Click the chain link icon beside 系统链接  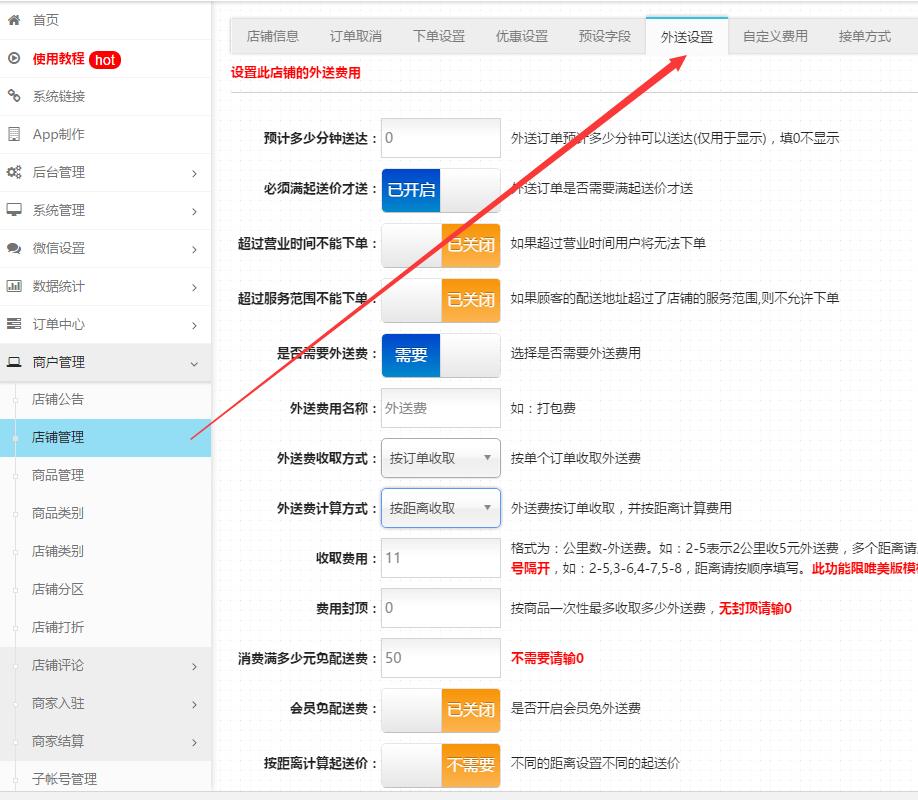click(x=14, y=95)
